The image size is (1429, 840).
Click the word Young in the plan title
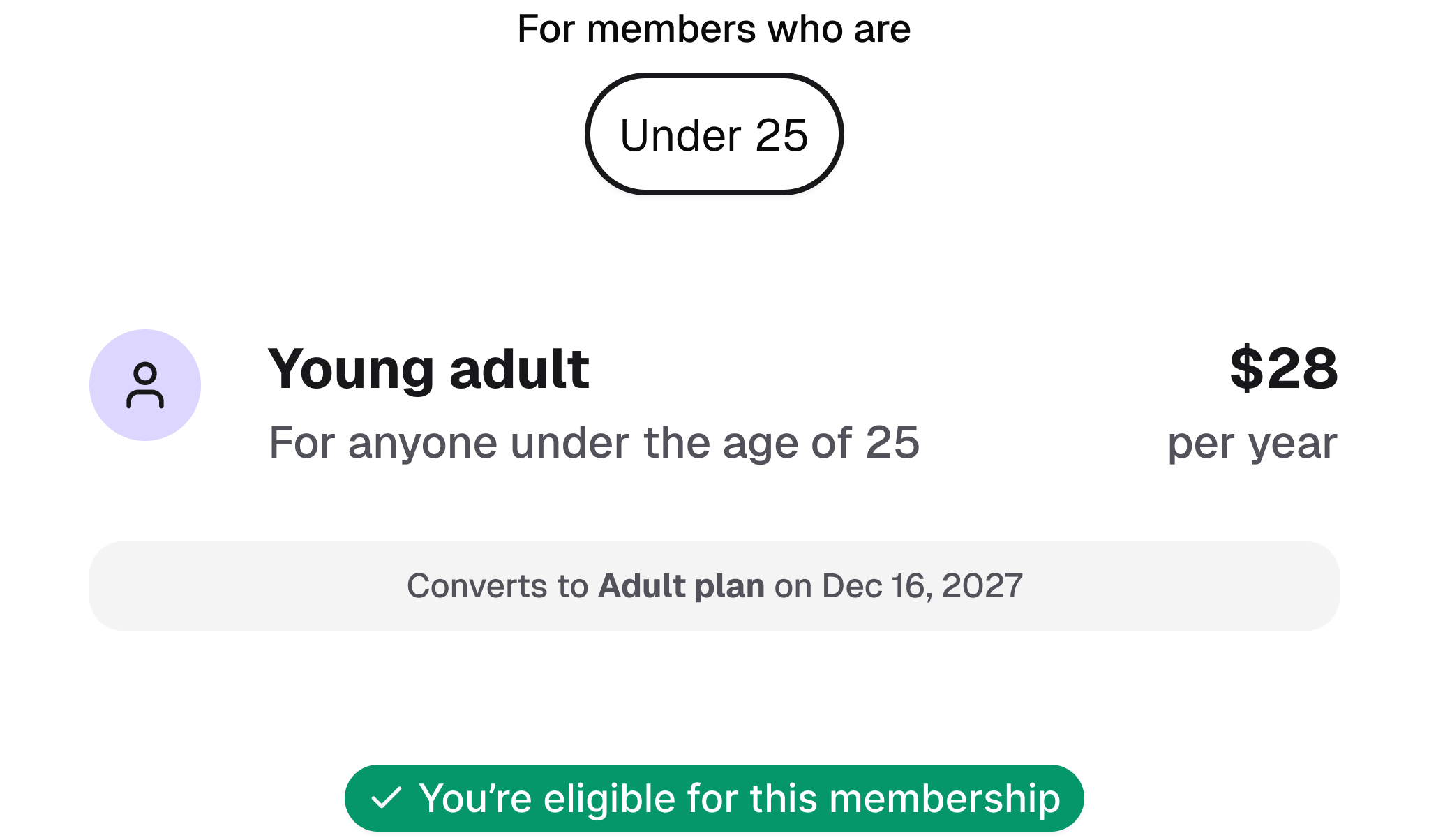coord(351,370)
